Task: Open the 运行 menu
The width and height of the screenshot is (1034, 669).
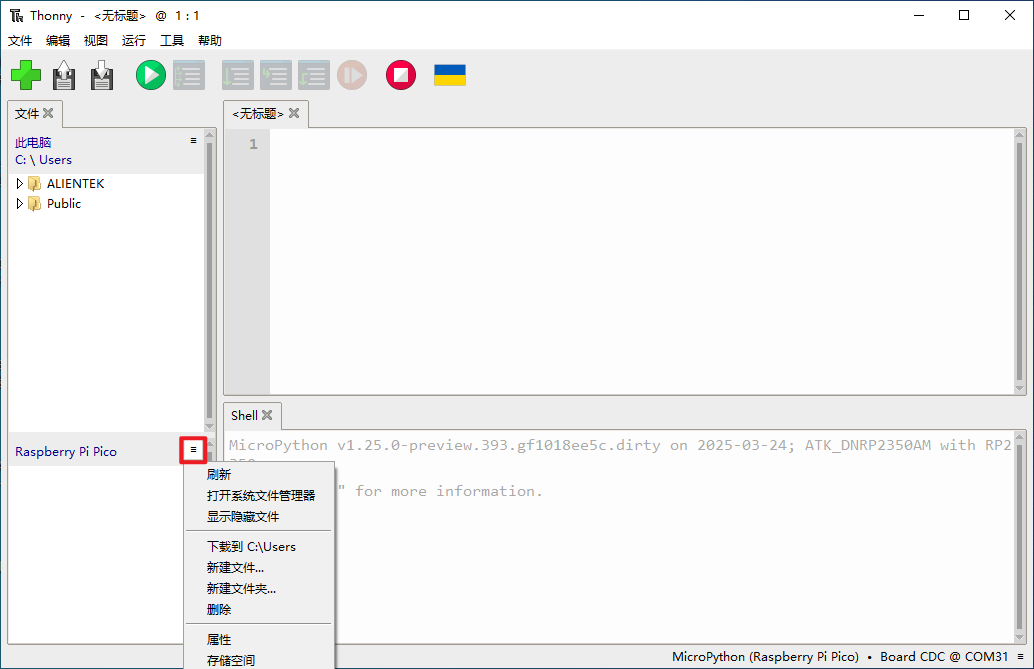Action: click(134, 41)
